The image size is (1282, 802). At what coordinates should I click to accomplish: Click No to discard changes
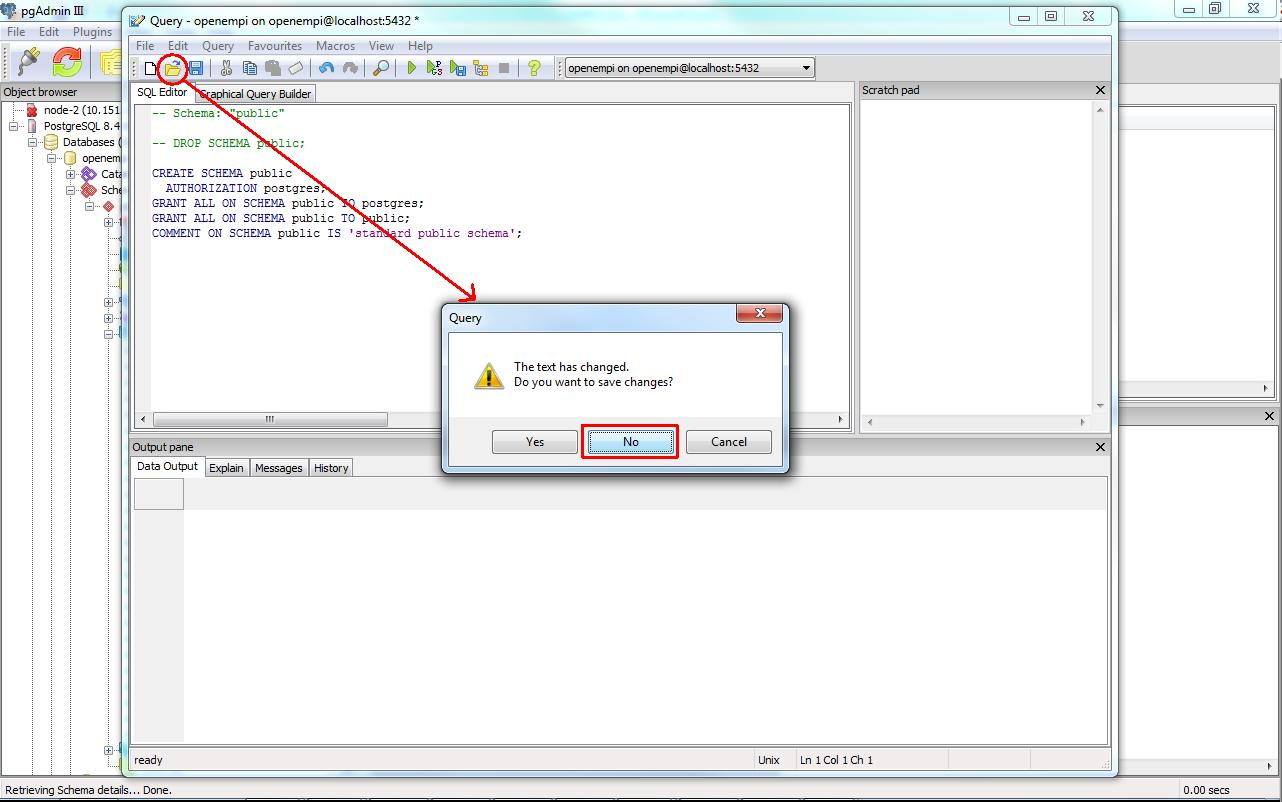[x=630, y=442]
